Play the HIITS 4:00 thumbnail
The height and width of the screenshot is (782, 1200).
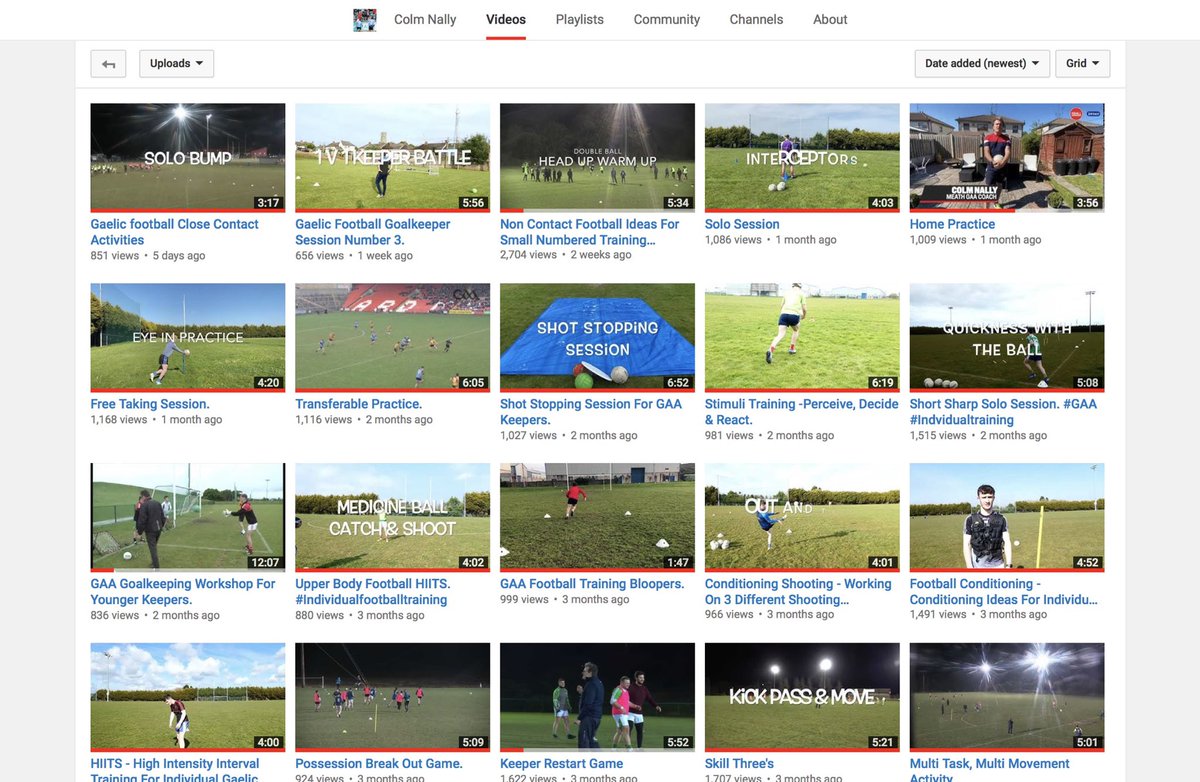pos(188,698)
